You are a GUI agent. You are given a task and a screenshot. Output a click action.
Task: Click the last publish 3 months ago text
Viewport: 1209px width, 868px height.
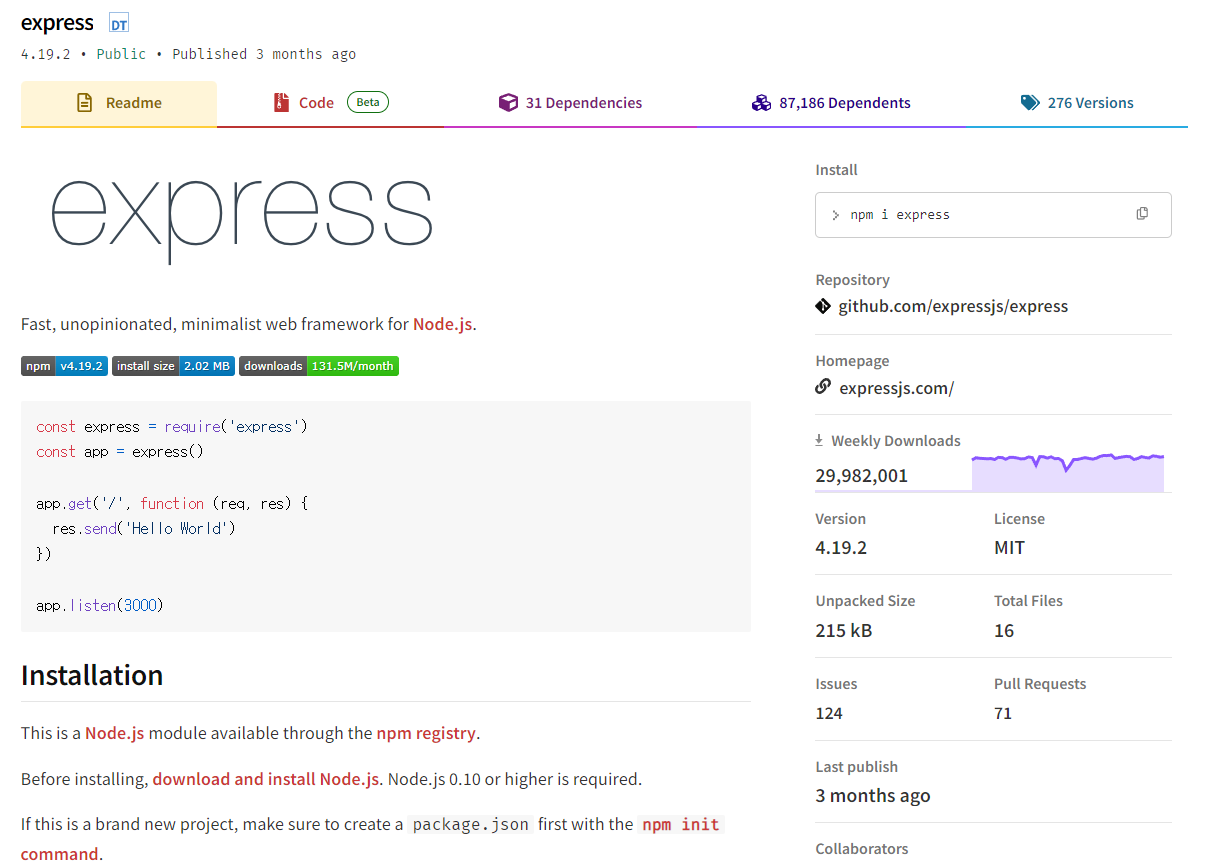pos(873,796)
